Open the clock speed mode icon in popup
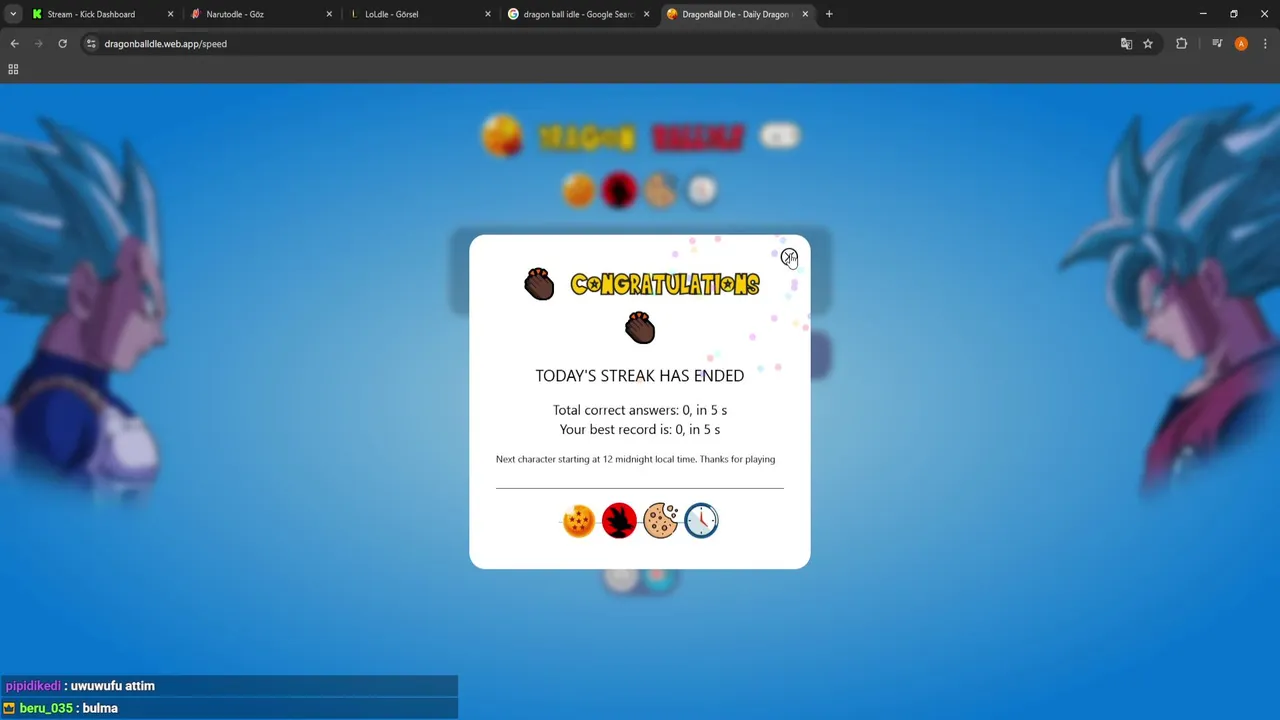1280x720 pixels. (x=701, y=520)
